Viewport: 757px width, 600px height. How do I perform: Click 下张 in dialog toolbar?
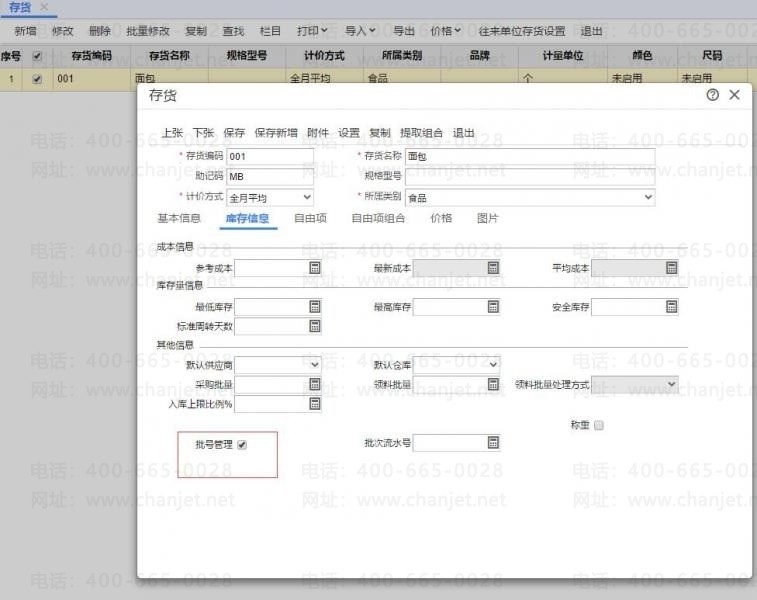pyautogui.click(x=203, y=133)
